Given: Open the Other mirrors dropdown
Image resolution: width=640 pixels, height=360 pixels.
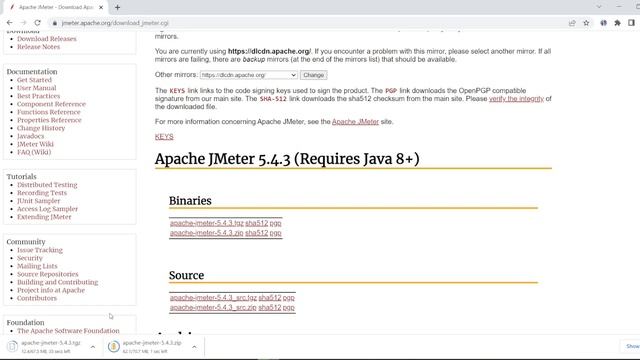Looking at the screenshot, I should [248, 75].
